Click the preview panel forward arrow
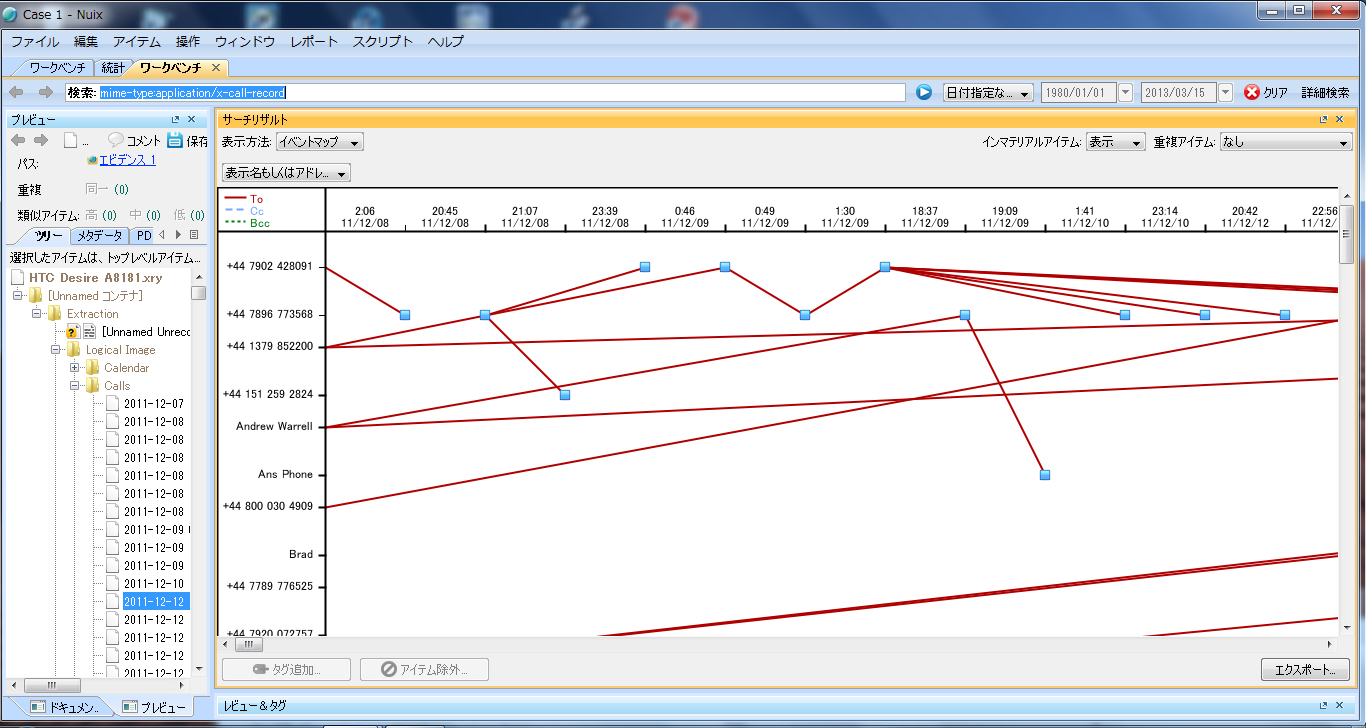 click(x=40, y=140)
